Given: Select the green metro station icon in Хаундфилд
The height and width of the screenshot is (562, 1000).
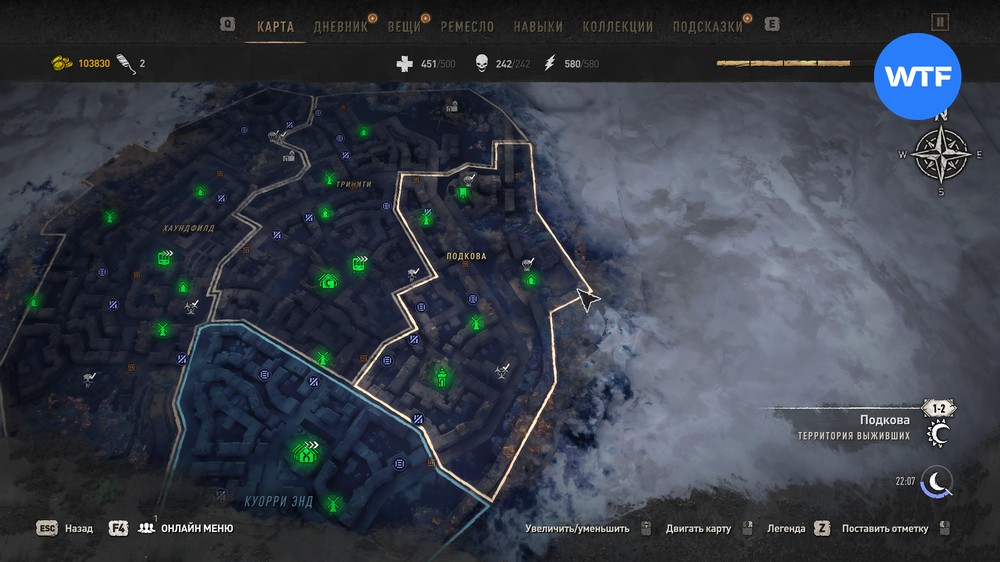Looking at the screenshot, I should 165,258.
